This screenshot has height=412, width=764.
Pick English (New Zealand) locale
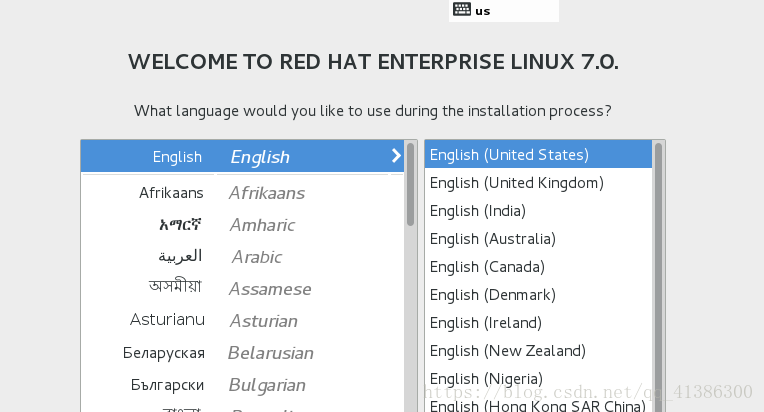tap(538, 351)
